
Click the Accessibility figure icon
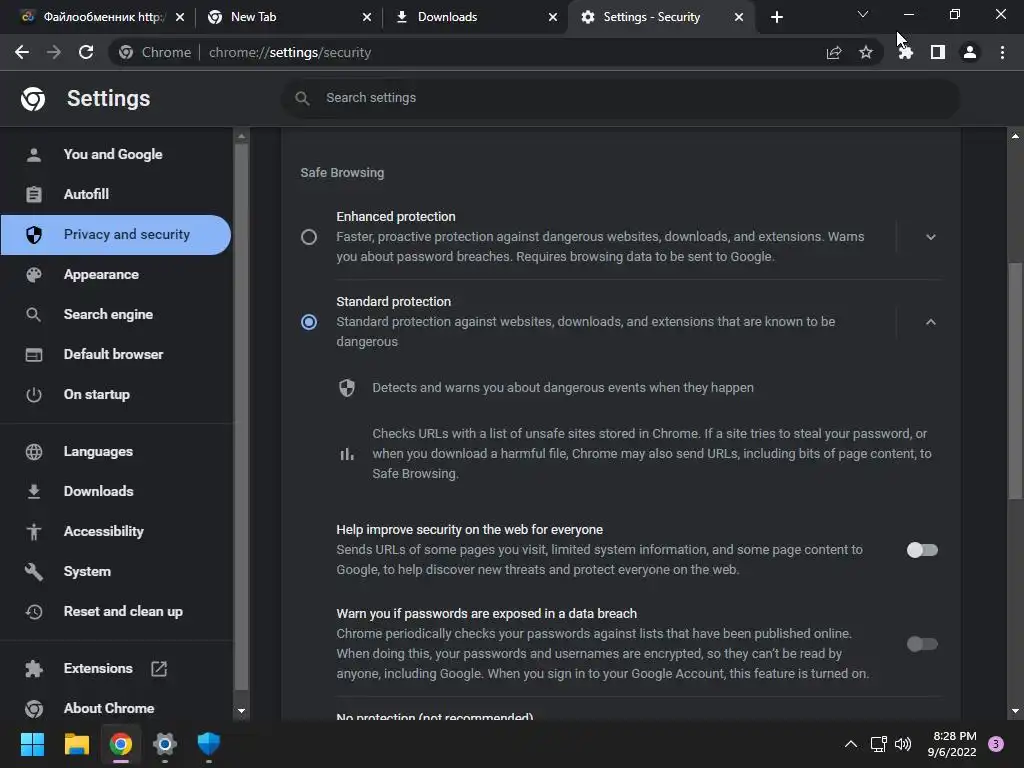tap(34, 532)
